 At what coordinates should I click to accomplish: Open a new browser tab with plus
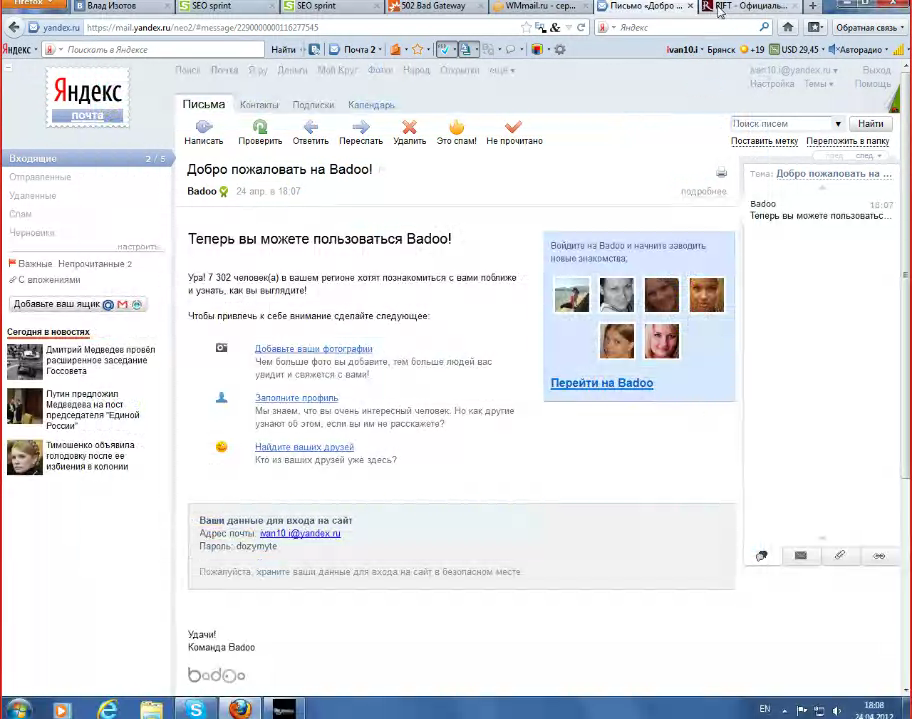(813, 6)
